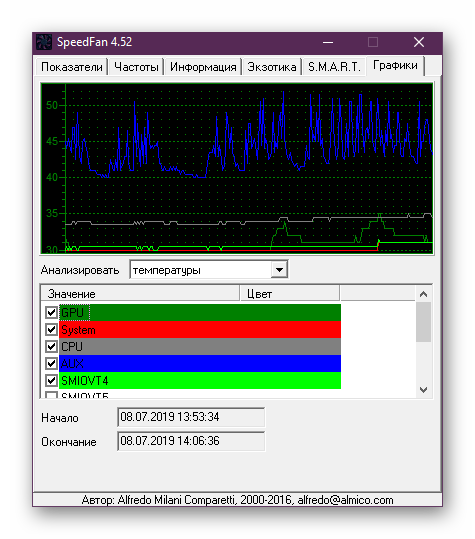Go to the Информация tab
This screenshot has width=475, height=539.
[203, 67]
